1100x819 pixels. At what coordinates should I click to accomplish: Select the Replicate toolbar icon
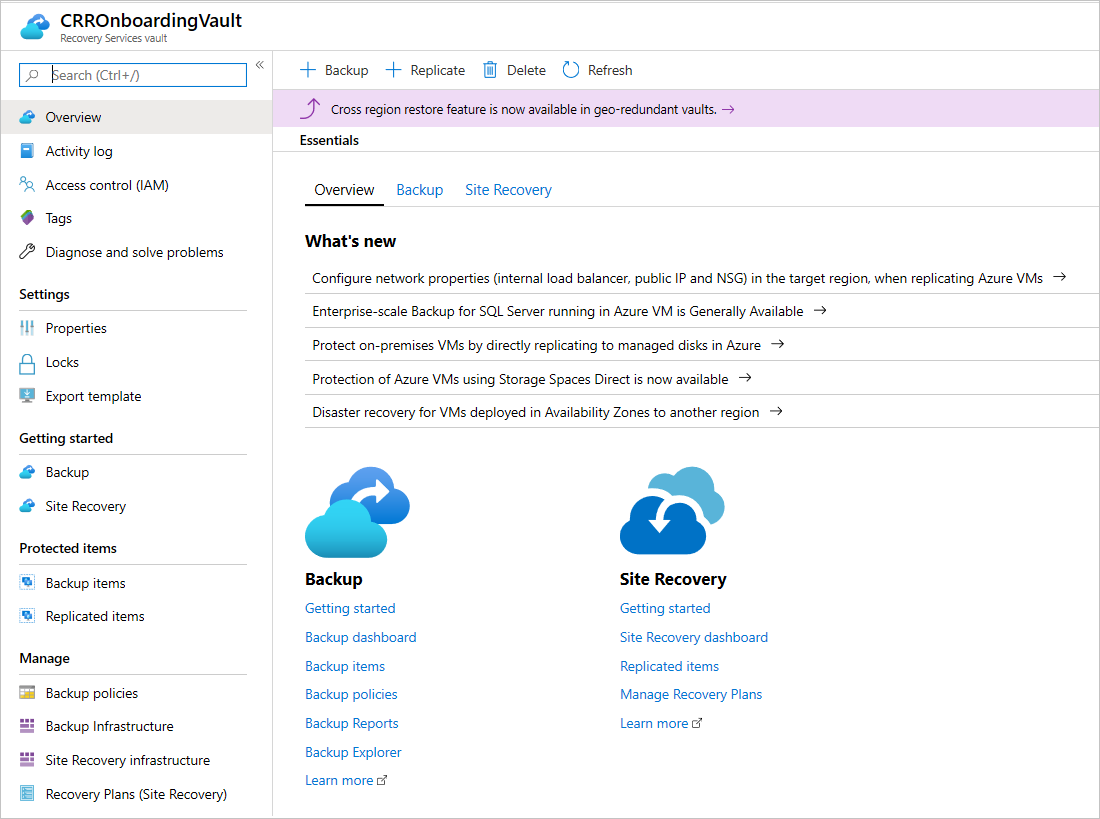[394, 70]
